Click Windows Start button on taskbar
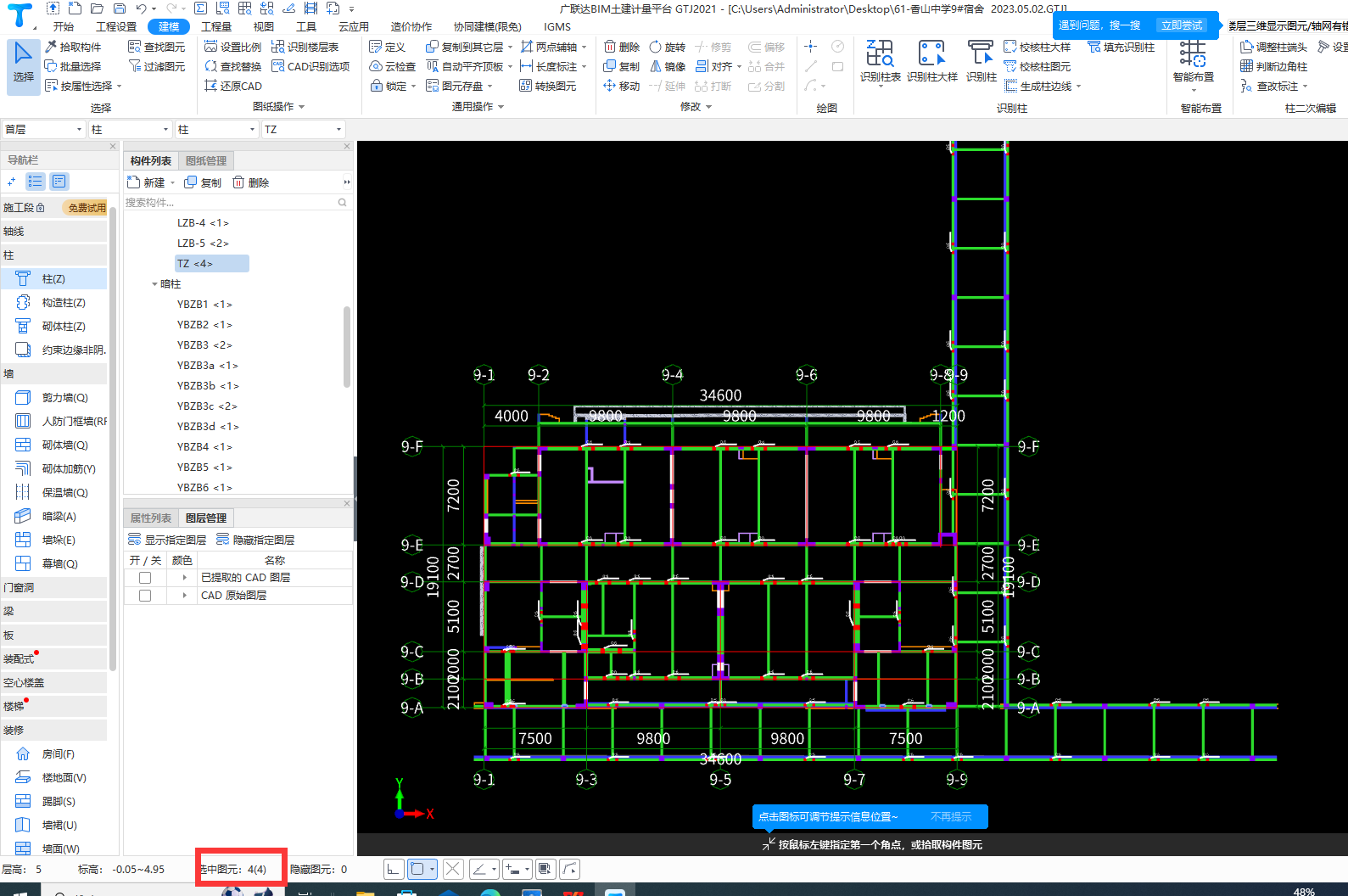 (x=20, y=892)
